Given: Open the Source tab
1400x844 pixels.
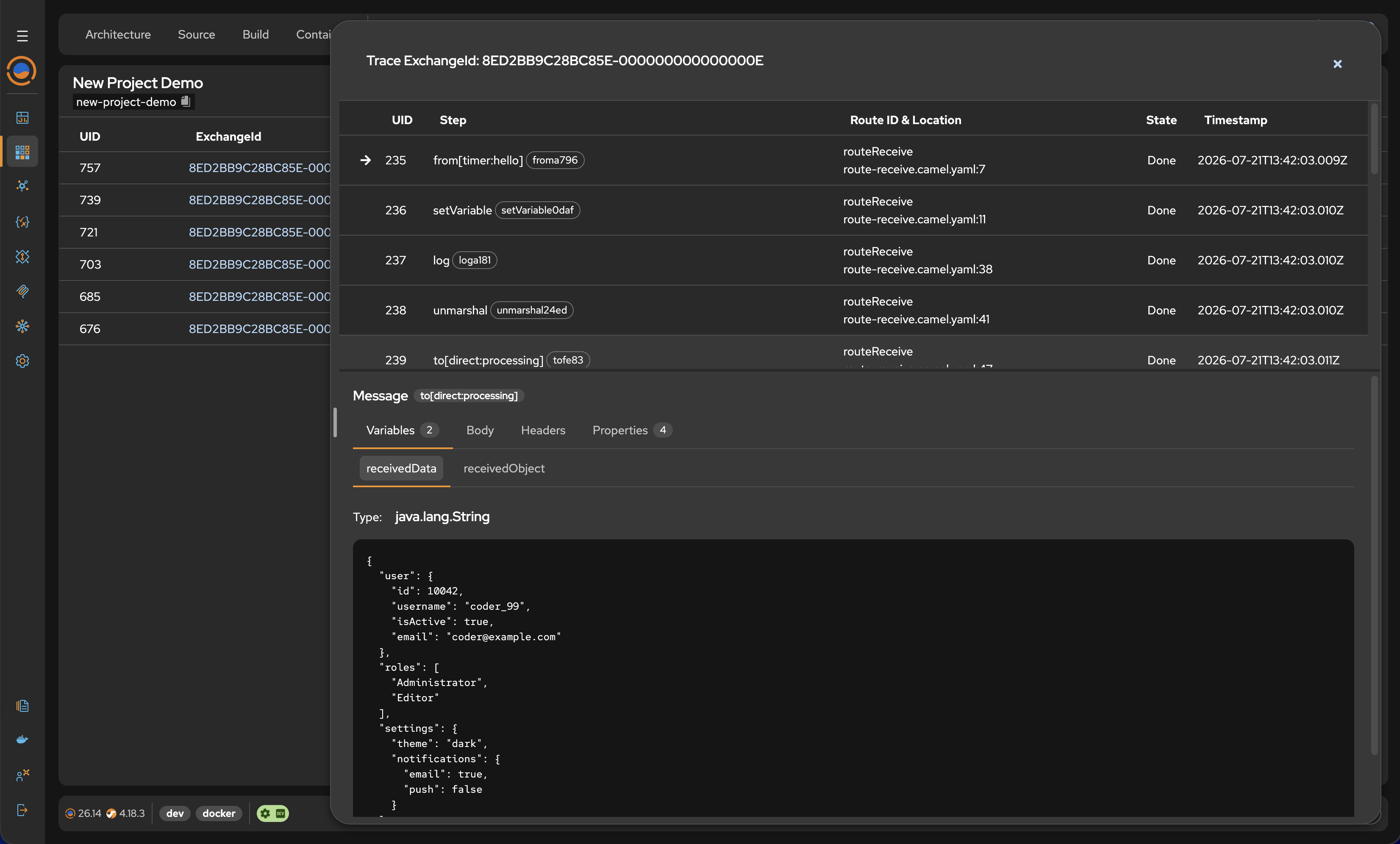Looking at the screenshot, I should point(197,35).
